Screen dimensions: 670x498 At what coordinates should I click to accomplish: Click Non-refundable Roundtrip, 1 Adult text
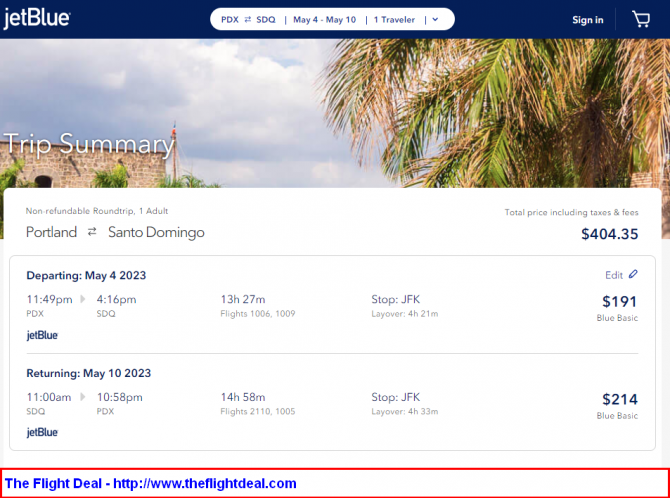click(x=97, y=211)
